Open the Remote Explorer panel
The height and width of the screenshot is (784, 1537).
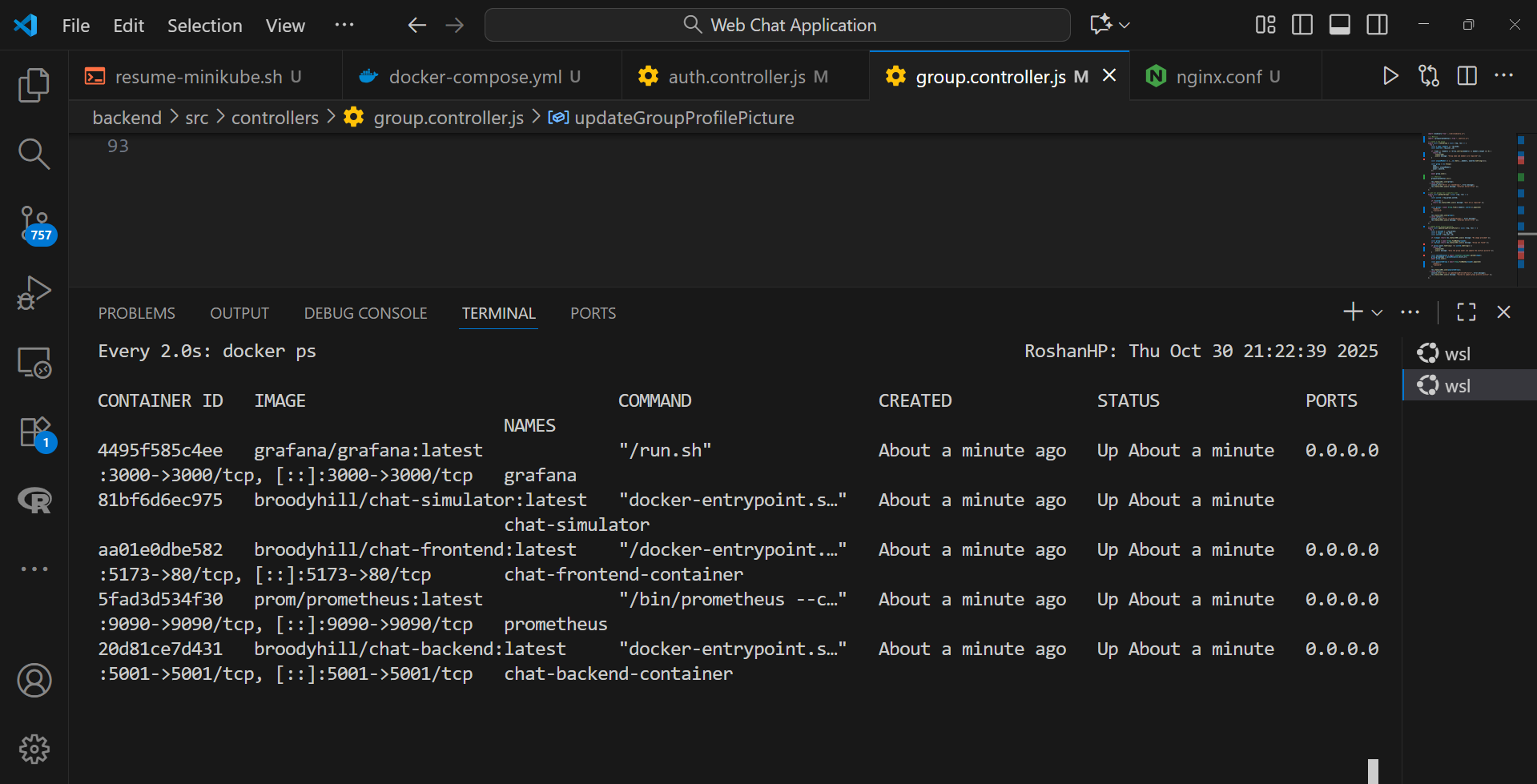(x=34, y=362)
